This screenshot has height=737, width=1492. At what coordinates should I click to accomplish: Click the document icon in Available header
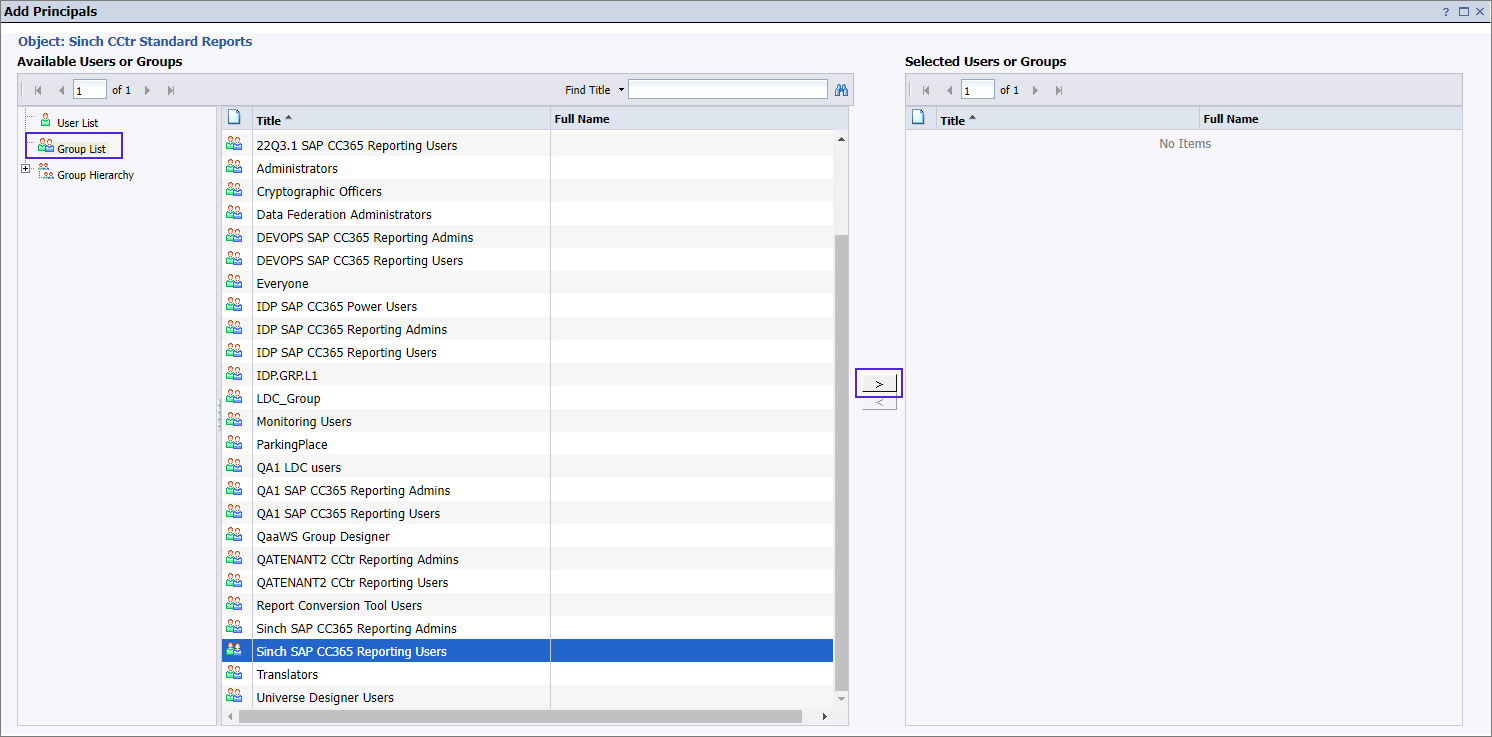[234, 118]
